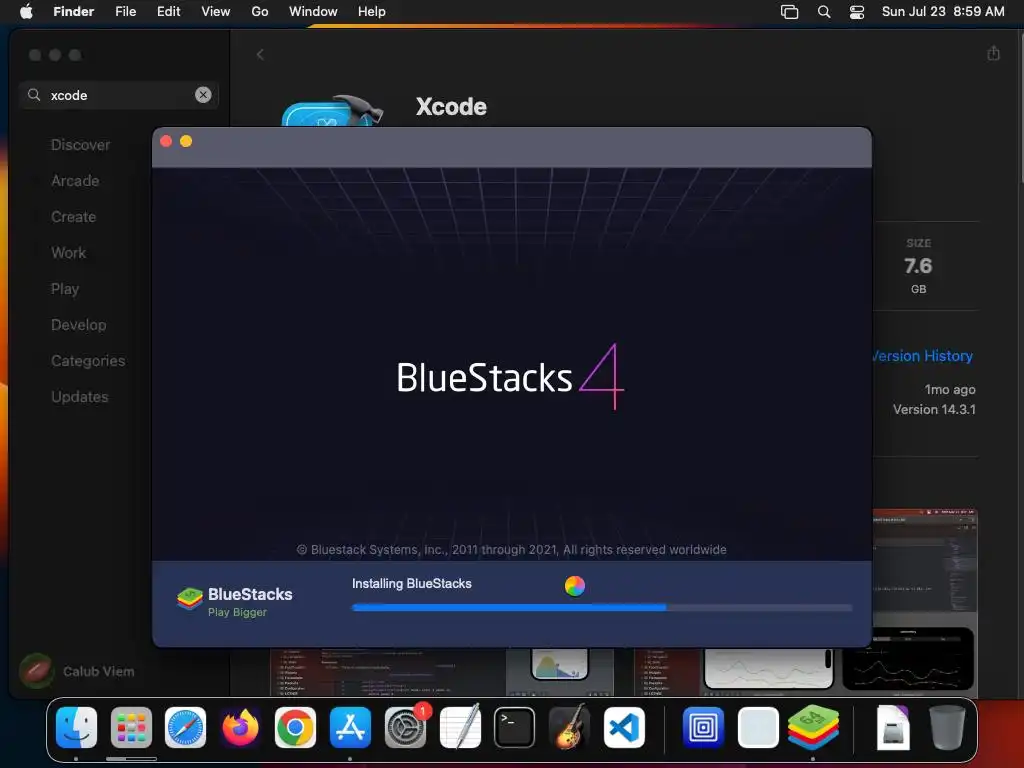Open the disk image file in dock
The image size is (1024, 768).
coord(893,728)
